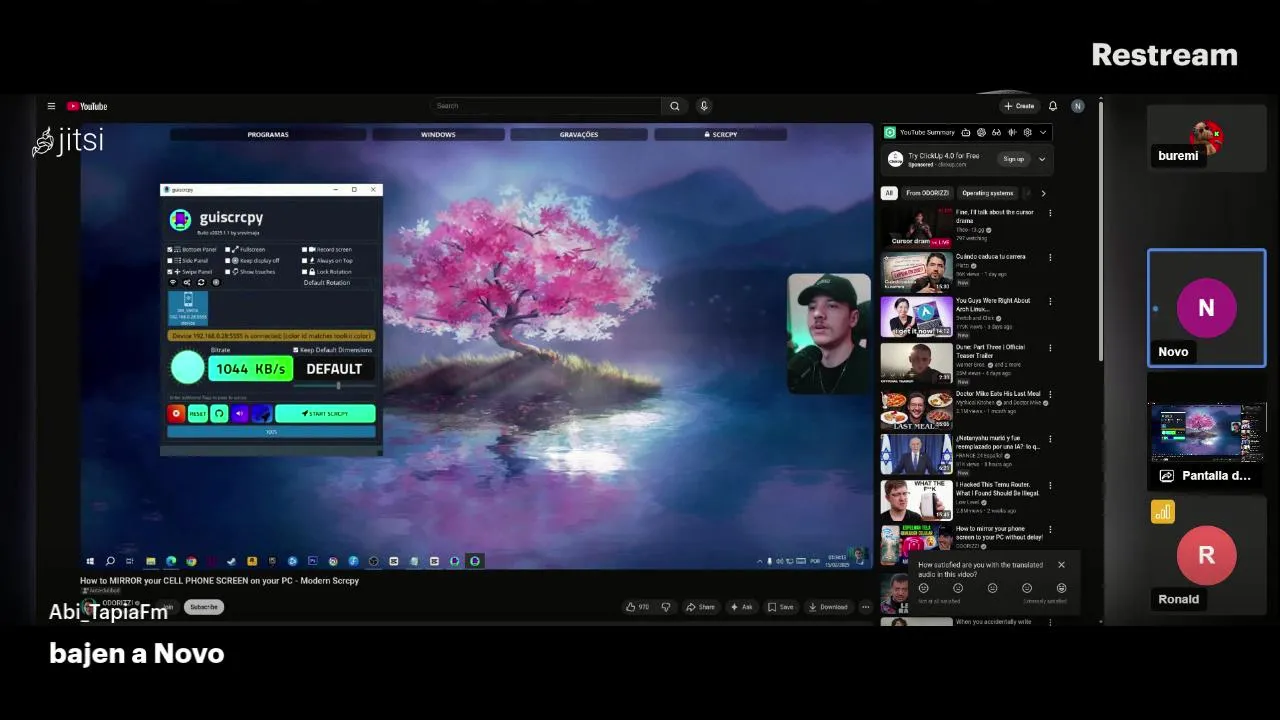Click the Create button in YouTube header

pyautogui.click(x=1019, y=106)
